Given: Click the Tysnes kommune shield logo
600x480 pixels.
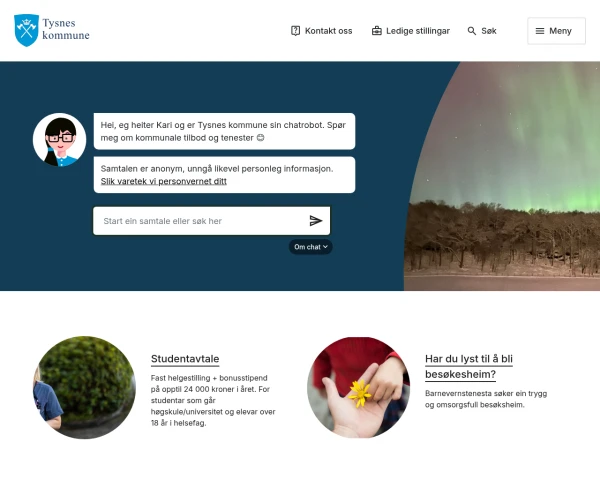Looking at the screenshot, I should pos(26,30).
